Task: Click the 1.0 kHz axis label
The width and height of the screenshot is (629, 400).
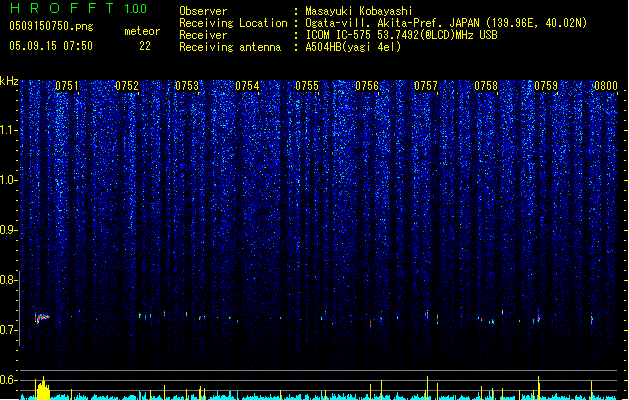Action: (x=8, y=180)
